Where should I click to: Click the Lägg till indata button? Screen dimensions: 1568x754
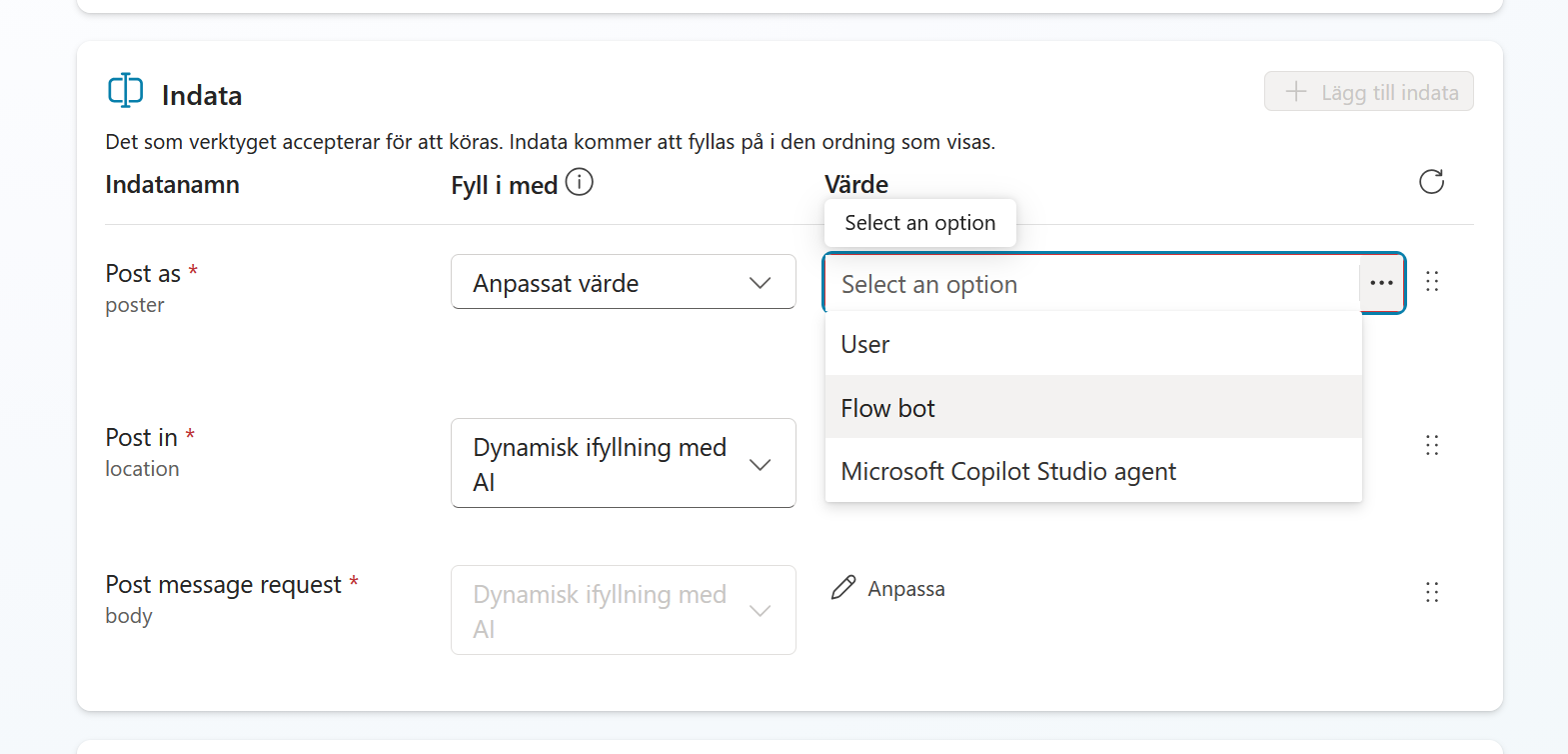[x=1369, y=91]
